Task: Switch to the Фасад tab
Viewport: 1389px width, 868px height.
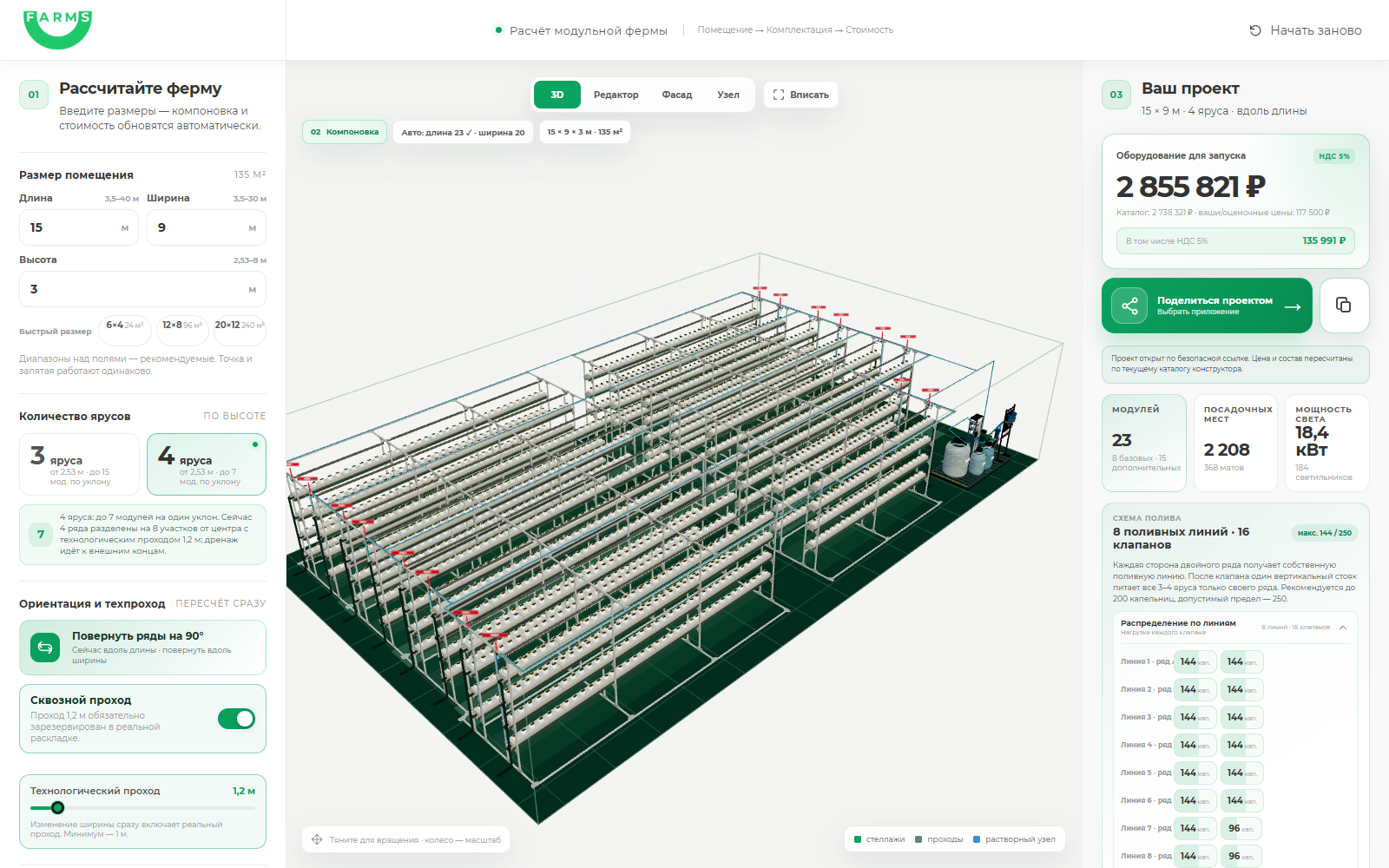Action: point(677,95)
